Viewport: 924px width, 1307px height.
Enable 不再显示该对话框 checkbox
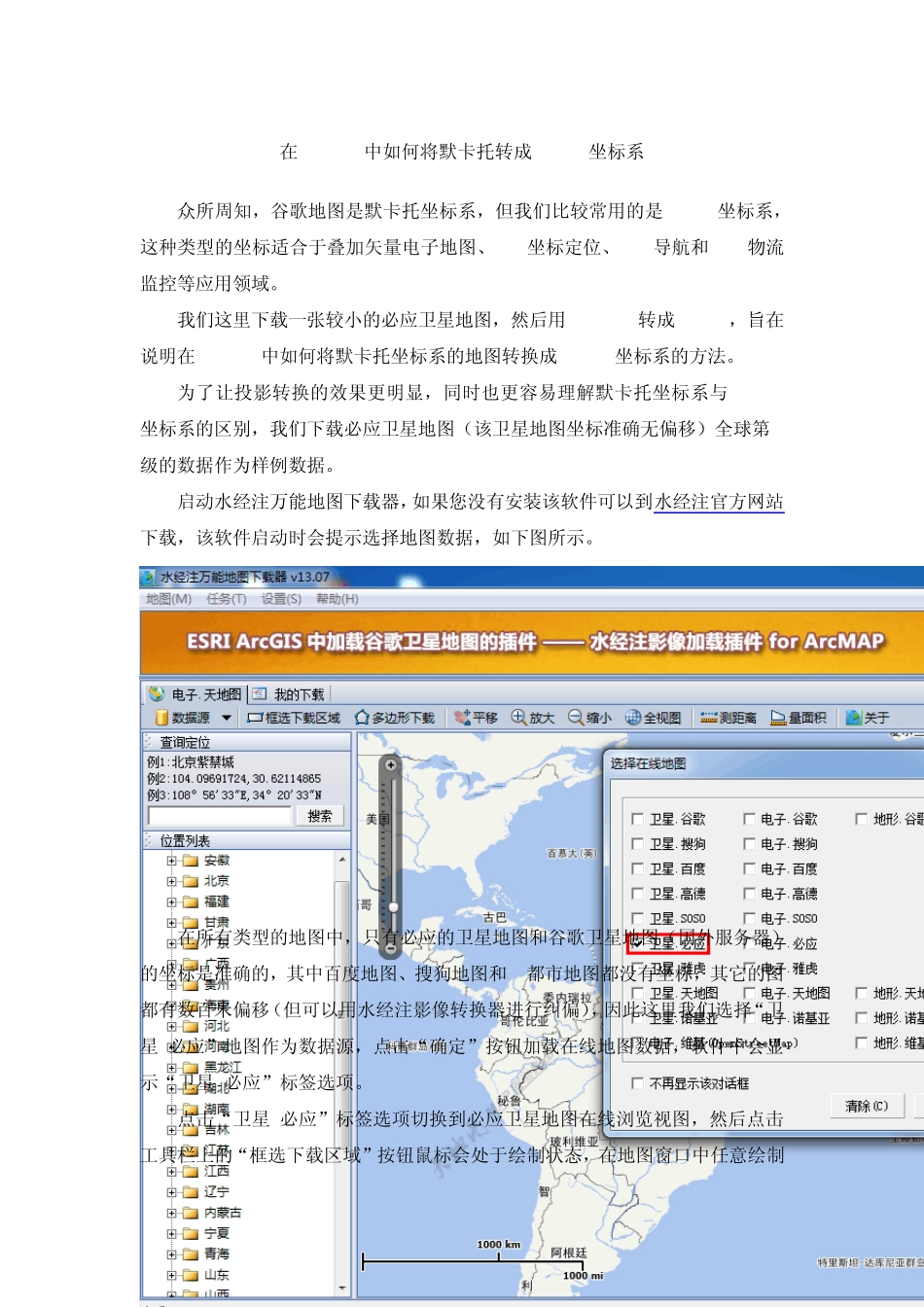[x=638, y=1082]
